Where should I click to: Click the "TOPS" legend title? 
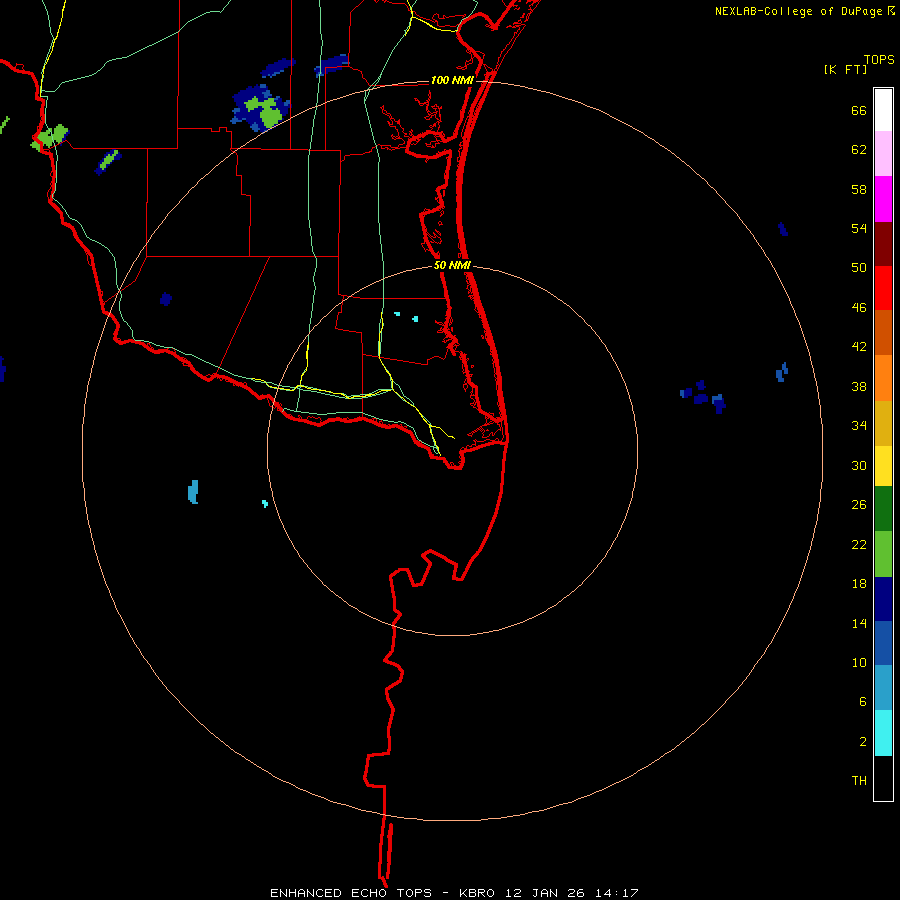[x=879, y=60]
